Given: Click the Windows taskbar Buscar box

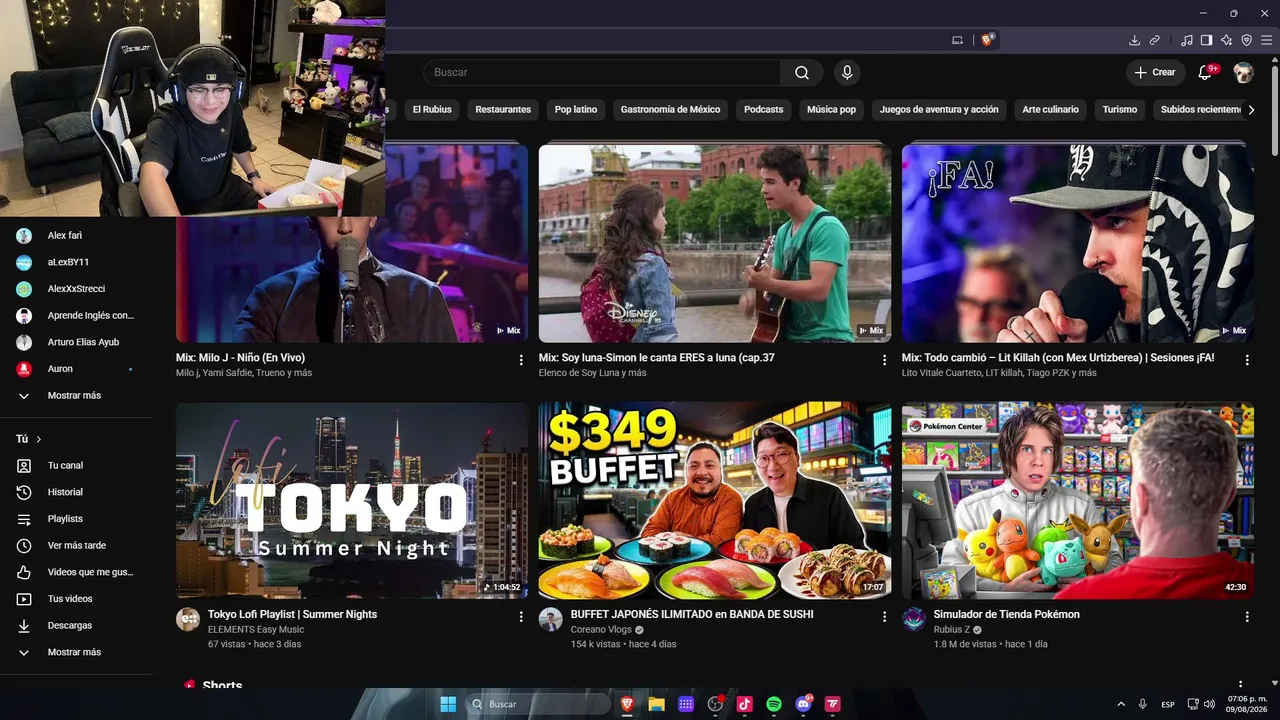Looking at the screenshot, I should pos(539,704).
